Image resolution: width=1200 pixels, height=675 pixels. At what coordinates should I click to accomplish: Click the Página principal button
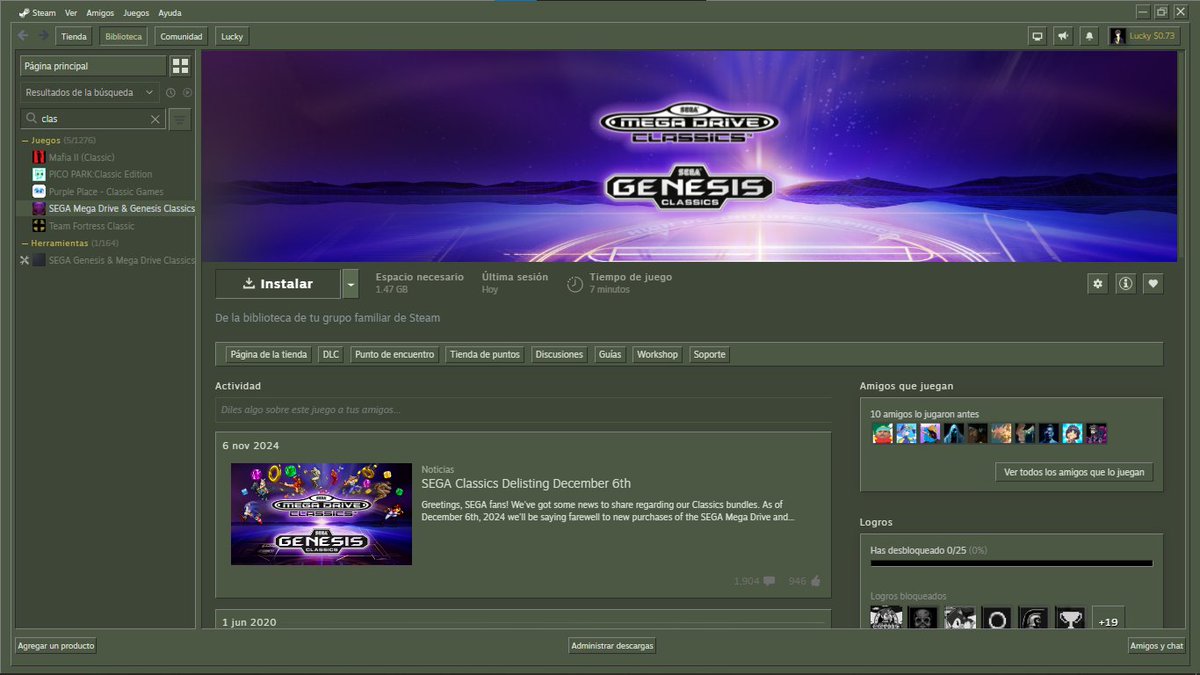pyautogui.click(x=93, y=66)
